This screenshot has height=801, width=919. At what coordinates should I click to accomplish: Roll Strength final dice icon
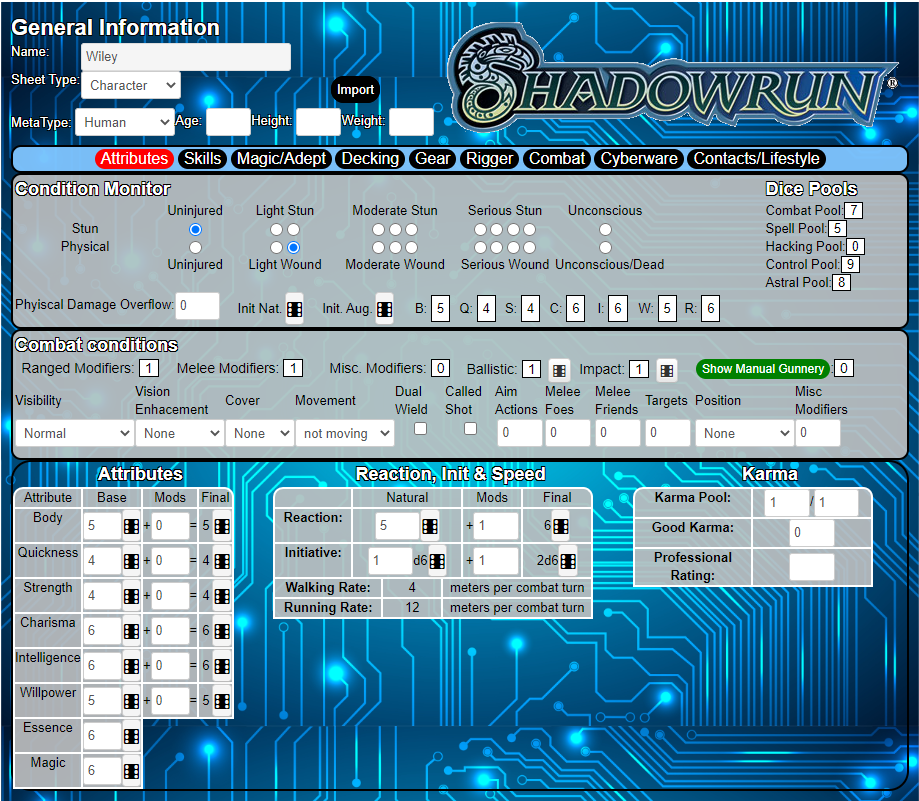pos(222,596)
